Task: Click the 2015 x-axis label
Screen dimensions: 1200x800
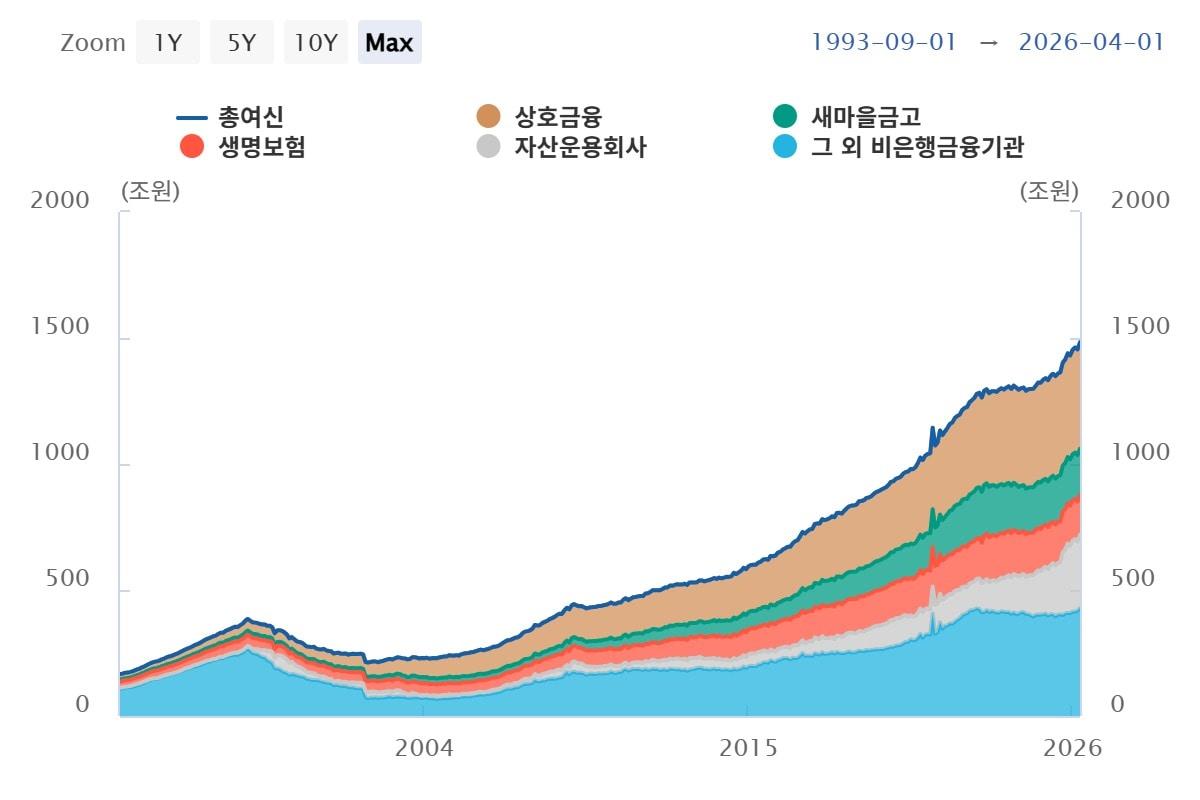Action: [x=747, y=748]
